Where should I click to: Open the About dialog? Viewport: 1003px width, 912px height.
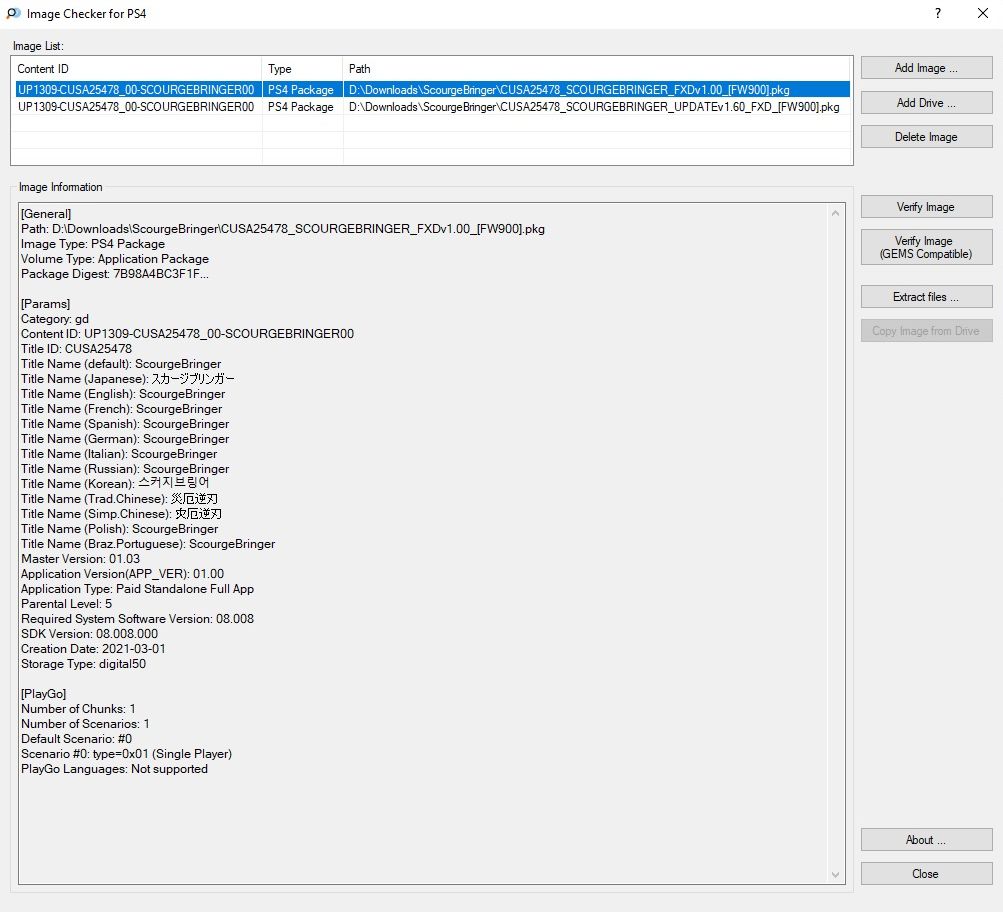926,840
